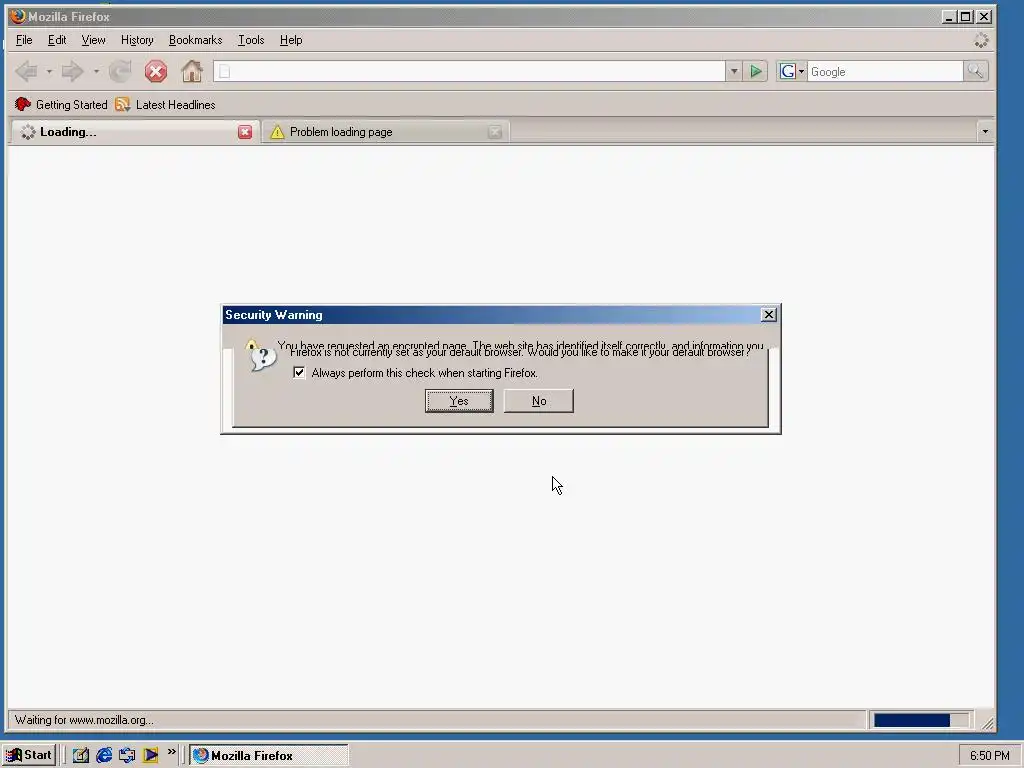
Task: Open the Bookmarks menu
Action: pos(195,40)
